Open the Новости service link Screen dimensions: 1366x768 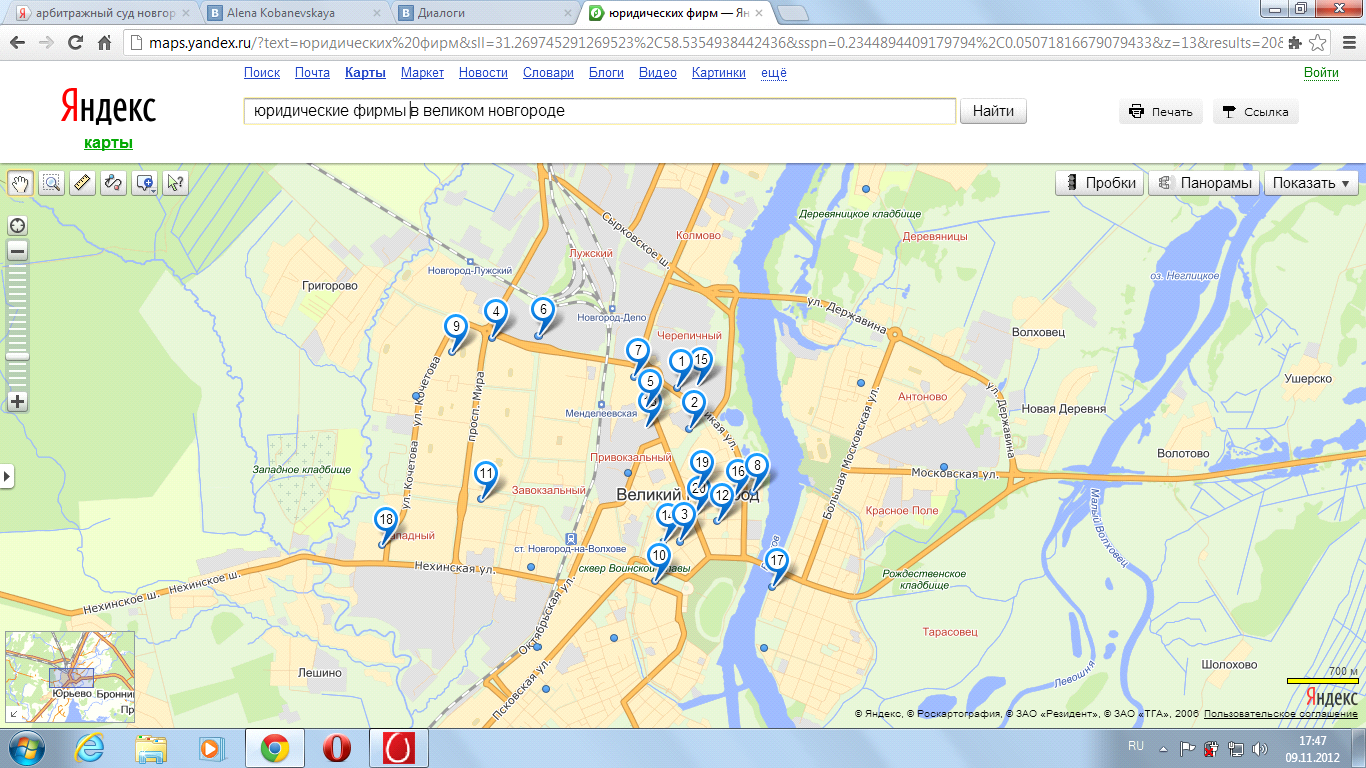pyautogui.click(x=483, y=73)
